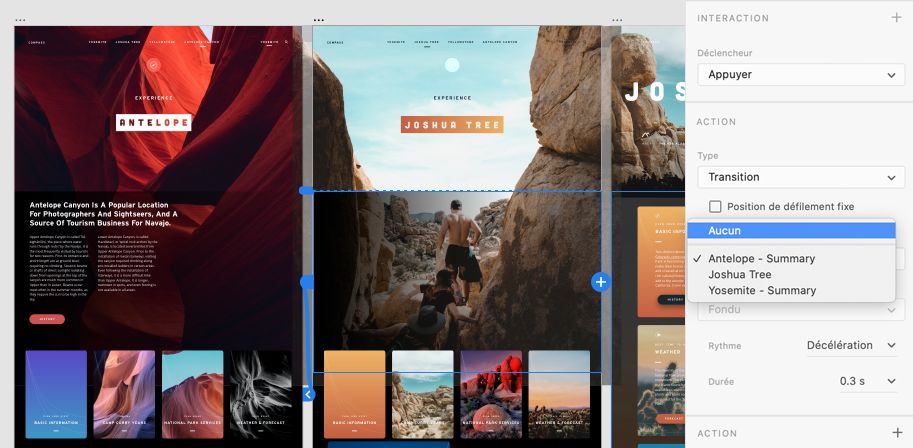This screenshot has height=448, width=913.
Task: Add another action with the bottom ACTION plus icon
Action: pos(897,433)
